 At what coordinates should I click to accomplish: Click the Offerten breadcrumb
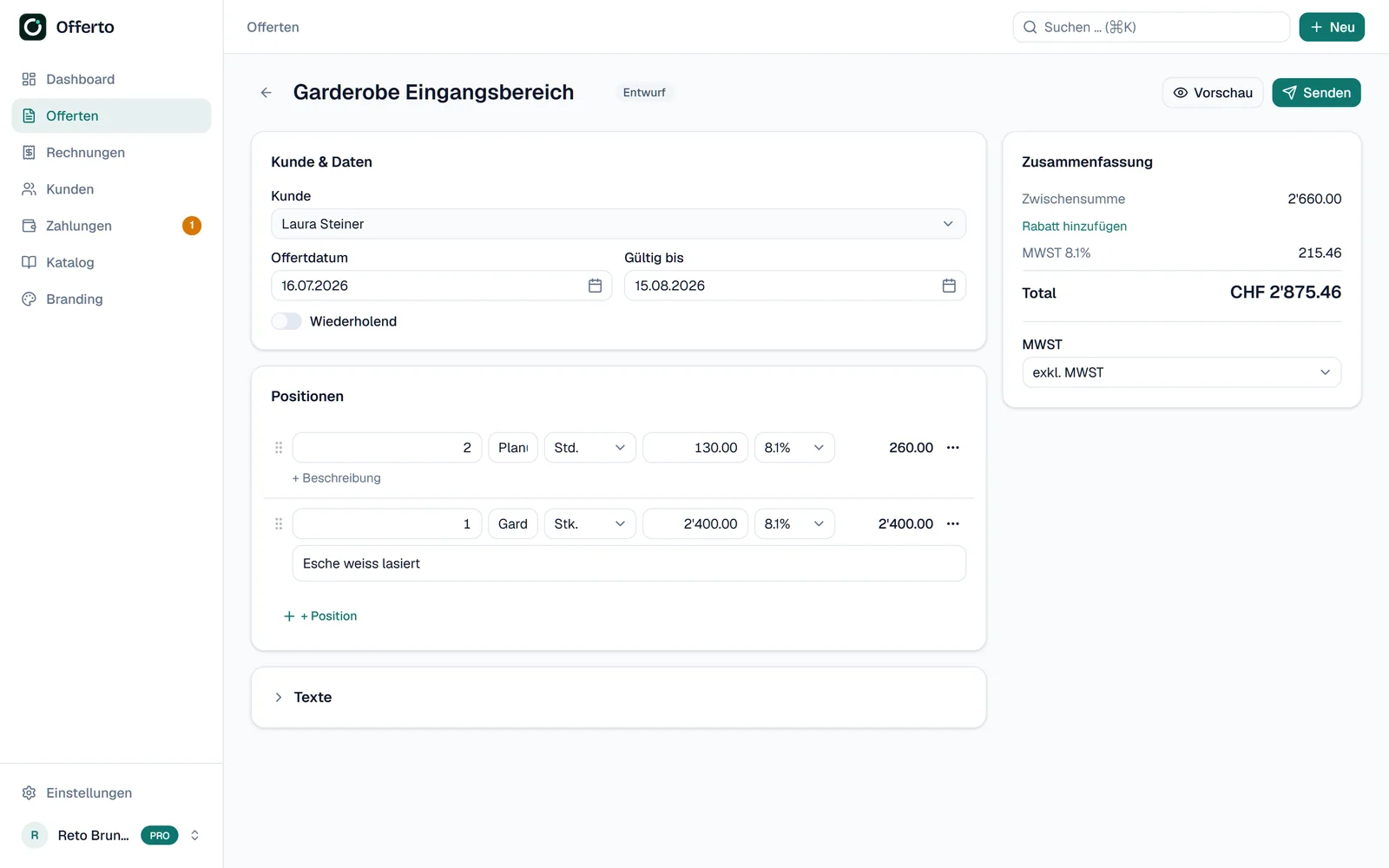273,27
